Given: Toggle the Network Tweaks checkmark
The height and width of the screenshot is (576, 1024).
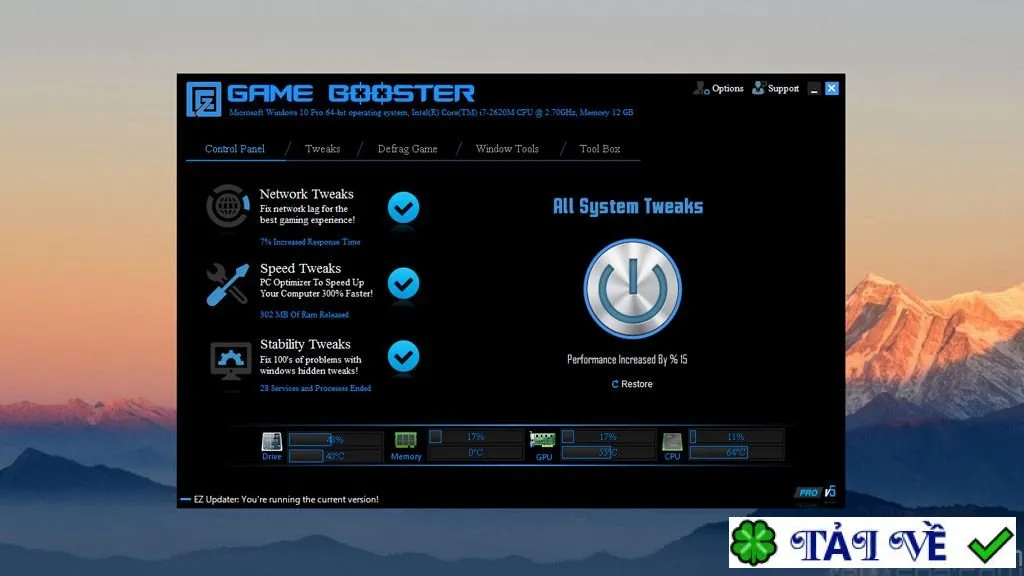Looking at the screenshot, I should 404,208.
